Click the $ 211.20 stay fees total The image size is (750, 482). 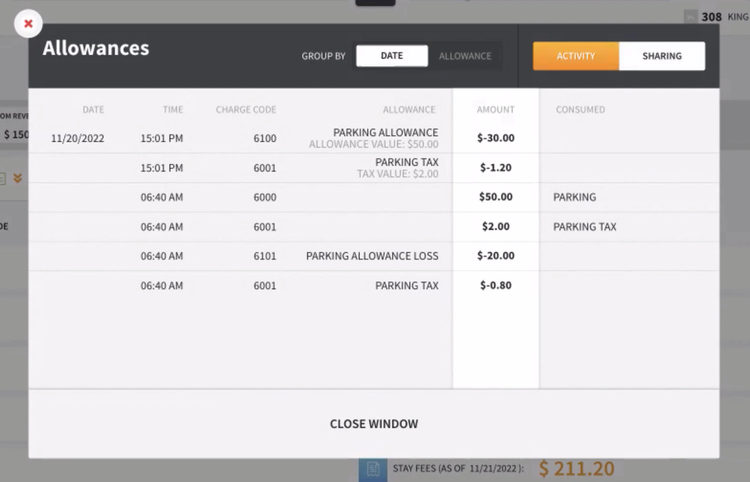pos(576,469)
